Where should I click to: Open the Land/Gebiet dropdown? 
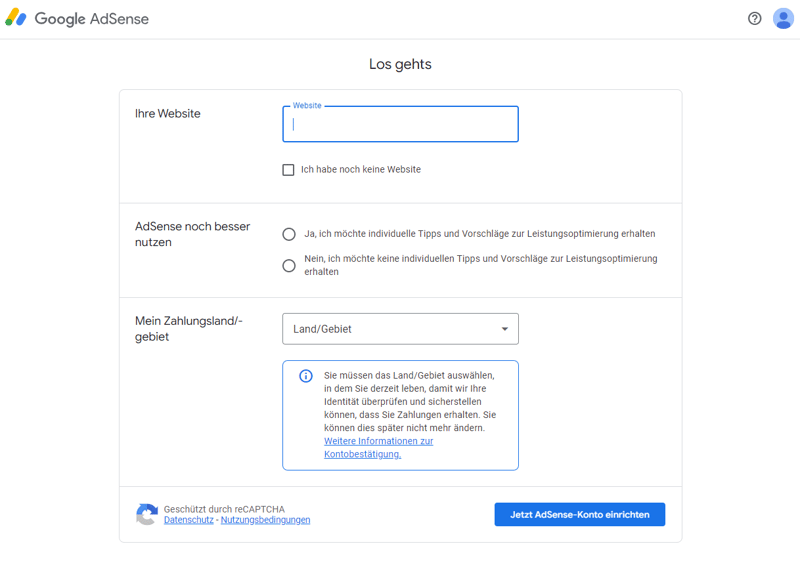(400, 329)
